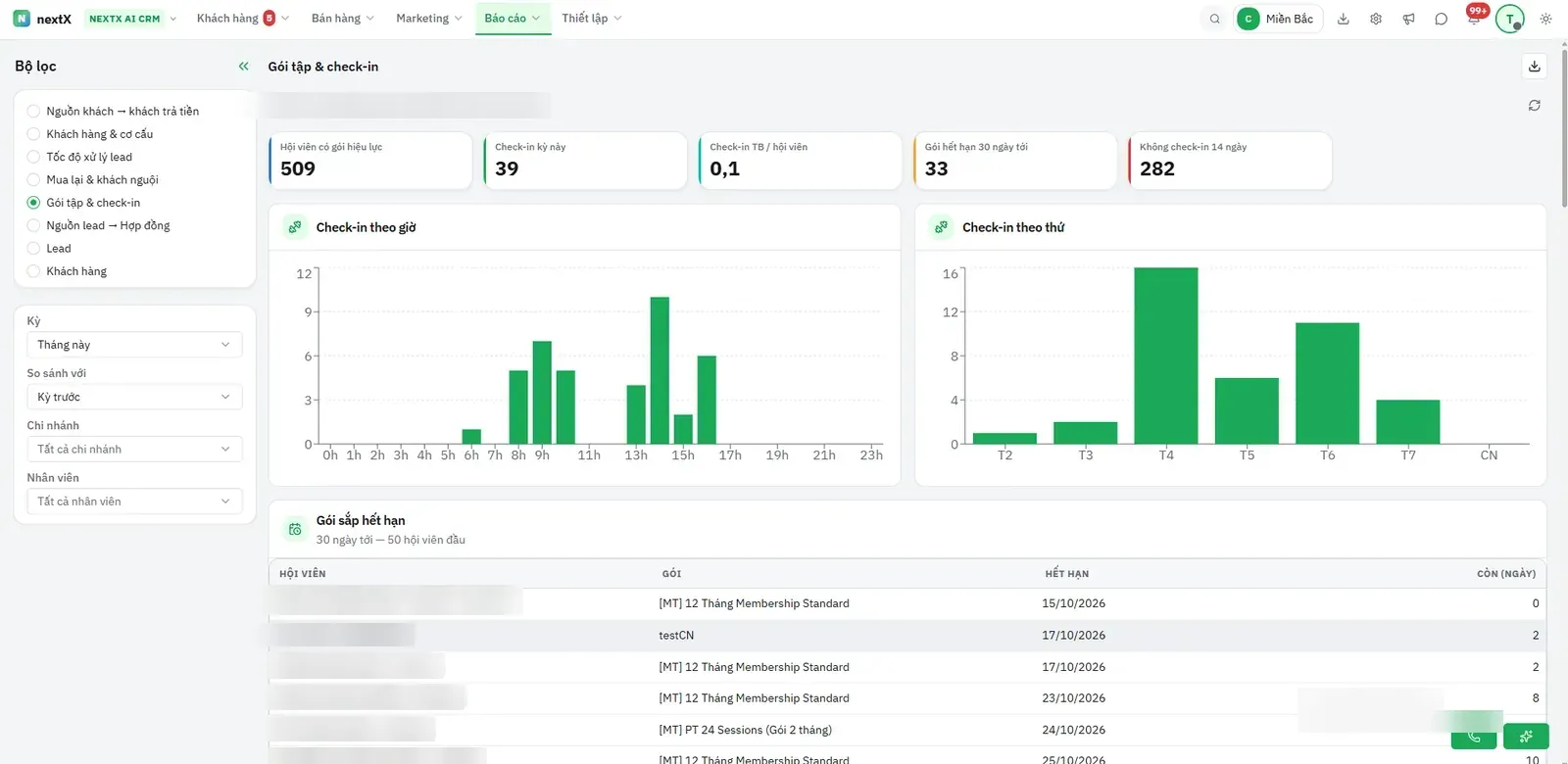Collapse the Bộ lọc filter panel
This screenshot has height=764, width=1568.
[x=244, y=67]
